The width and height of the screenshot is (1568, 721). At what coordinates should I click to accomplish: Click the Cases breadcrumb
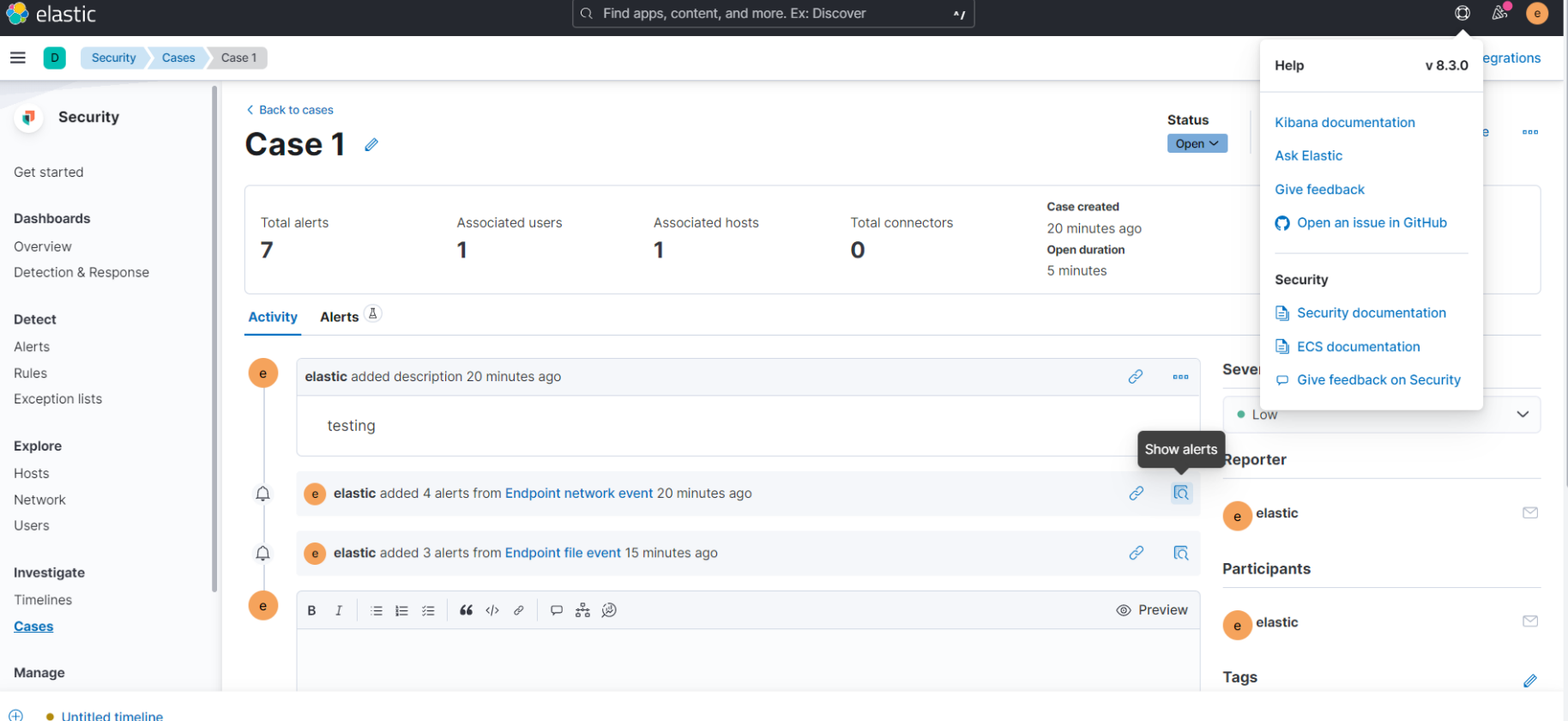[178, 58]
